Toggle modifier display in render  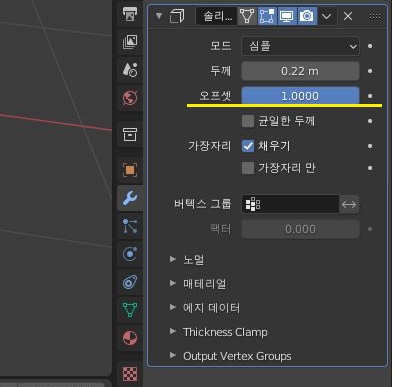point(307,16)
